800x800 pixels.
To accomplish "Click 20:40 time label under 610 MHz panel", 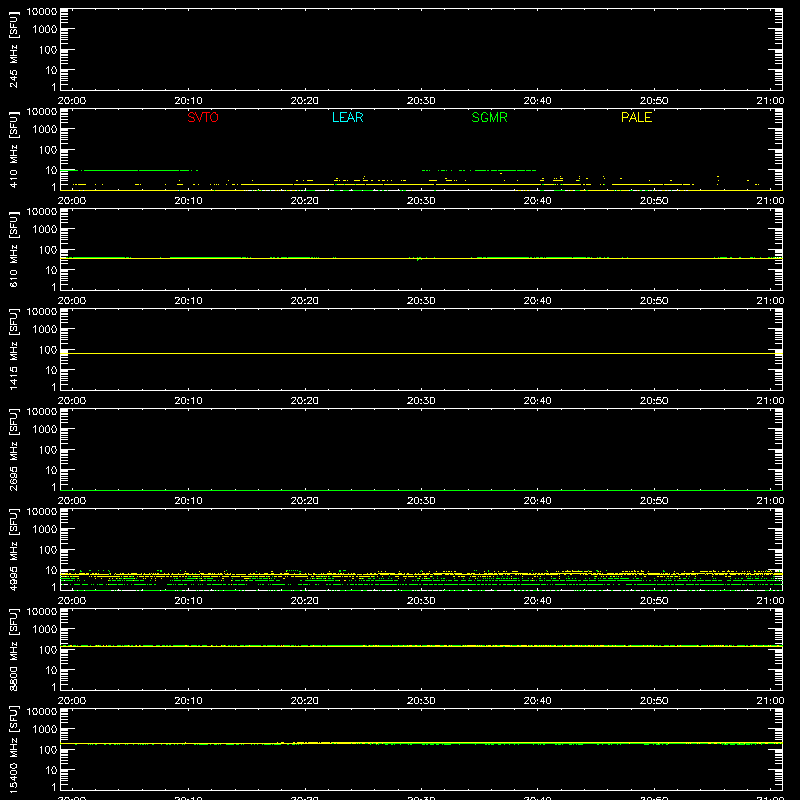I will (x=537, y=301).
